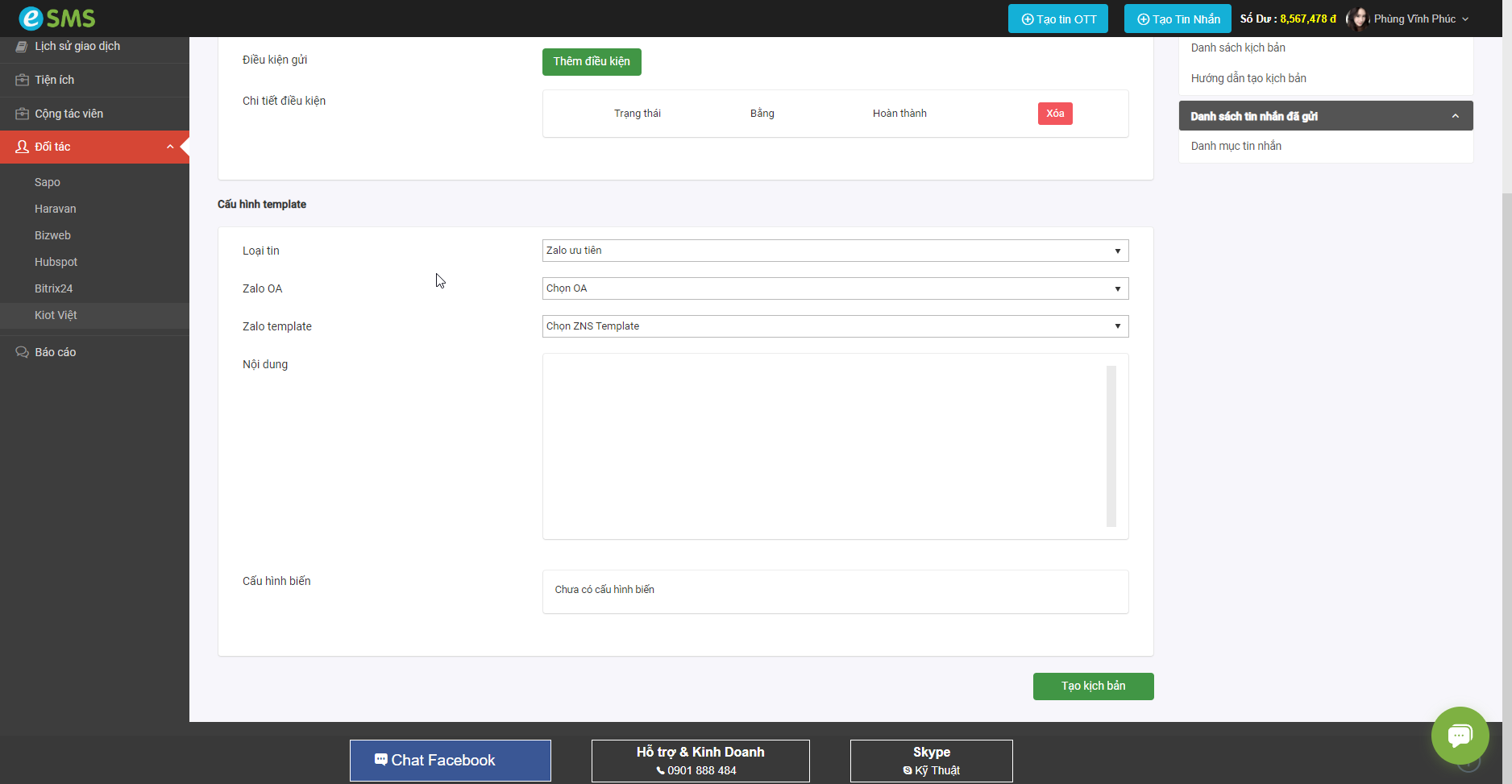Viewport: 1512px width, 784px height.
Task: Click the Cộng tác viên sidebar icon
Action: click(x=22, y=114)
